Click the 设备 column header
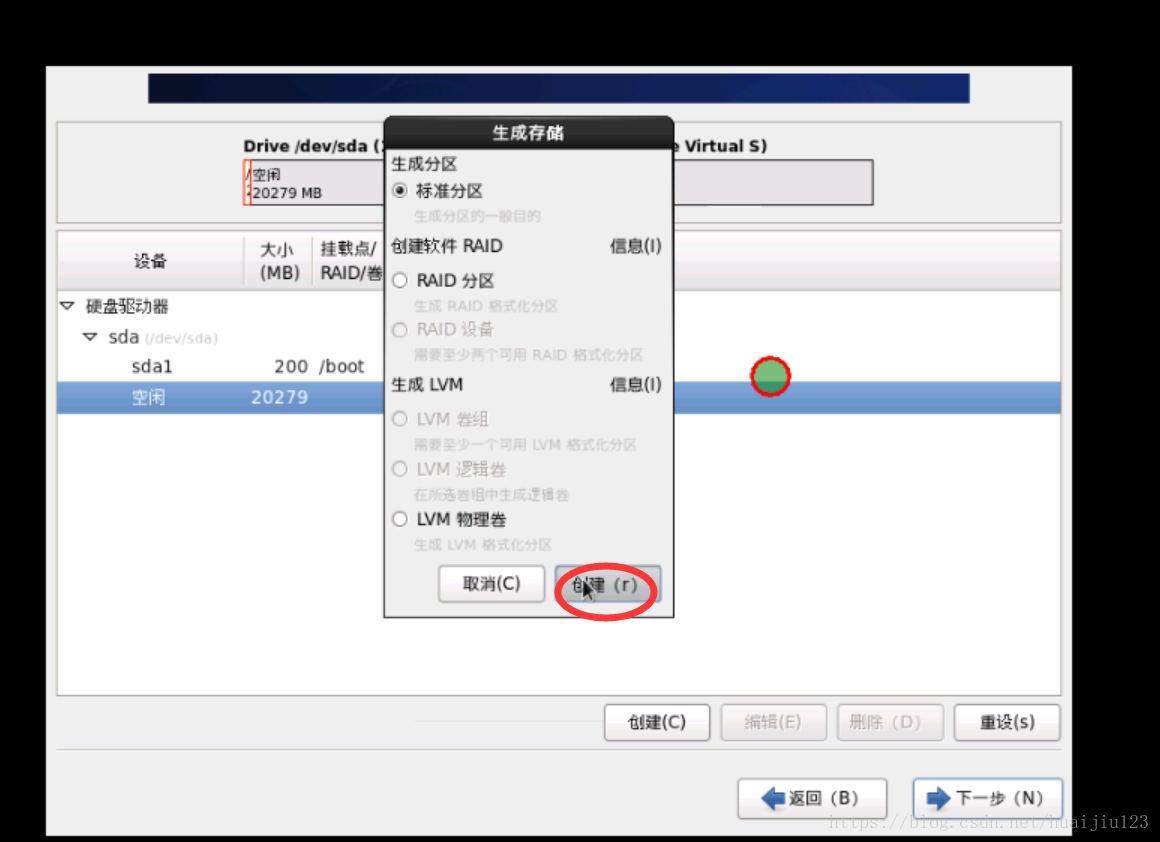Viewport: 1160px width, 842px height. point(150,260)
